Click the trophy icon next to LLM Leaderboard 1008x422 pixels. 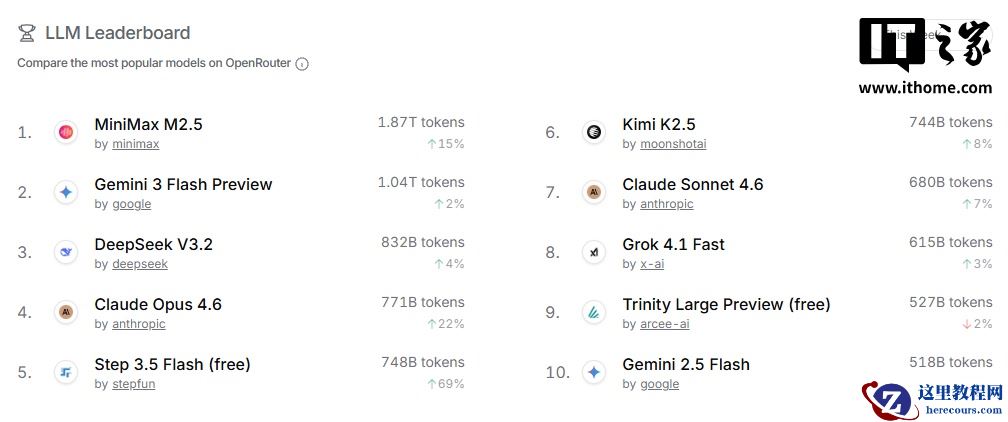(27, 33)
